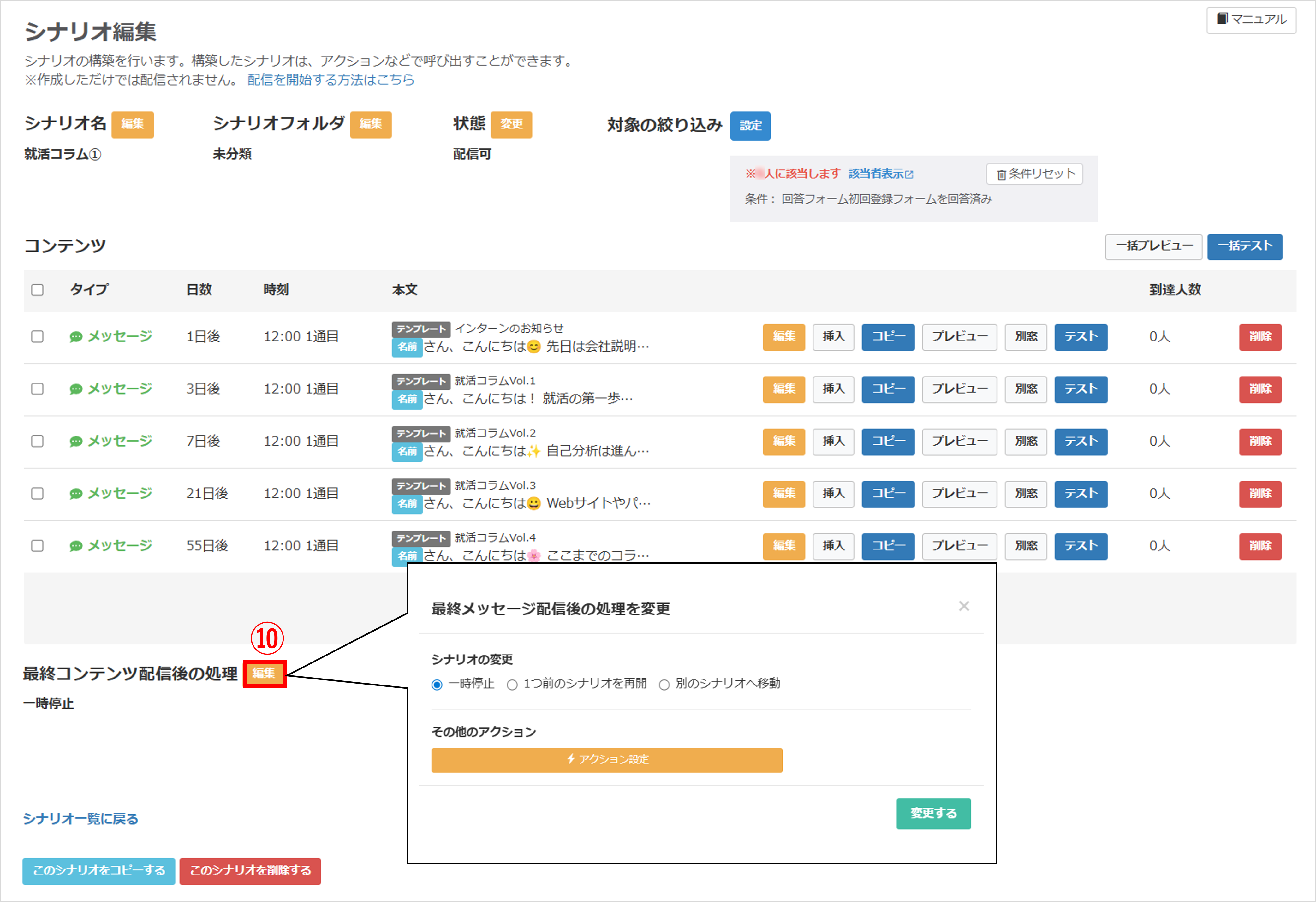This screenshot has height=902, width=1316.
Task: Tick the checkbox for the 3日後 message
Action: pyautogui.click(x=37, y=389)
